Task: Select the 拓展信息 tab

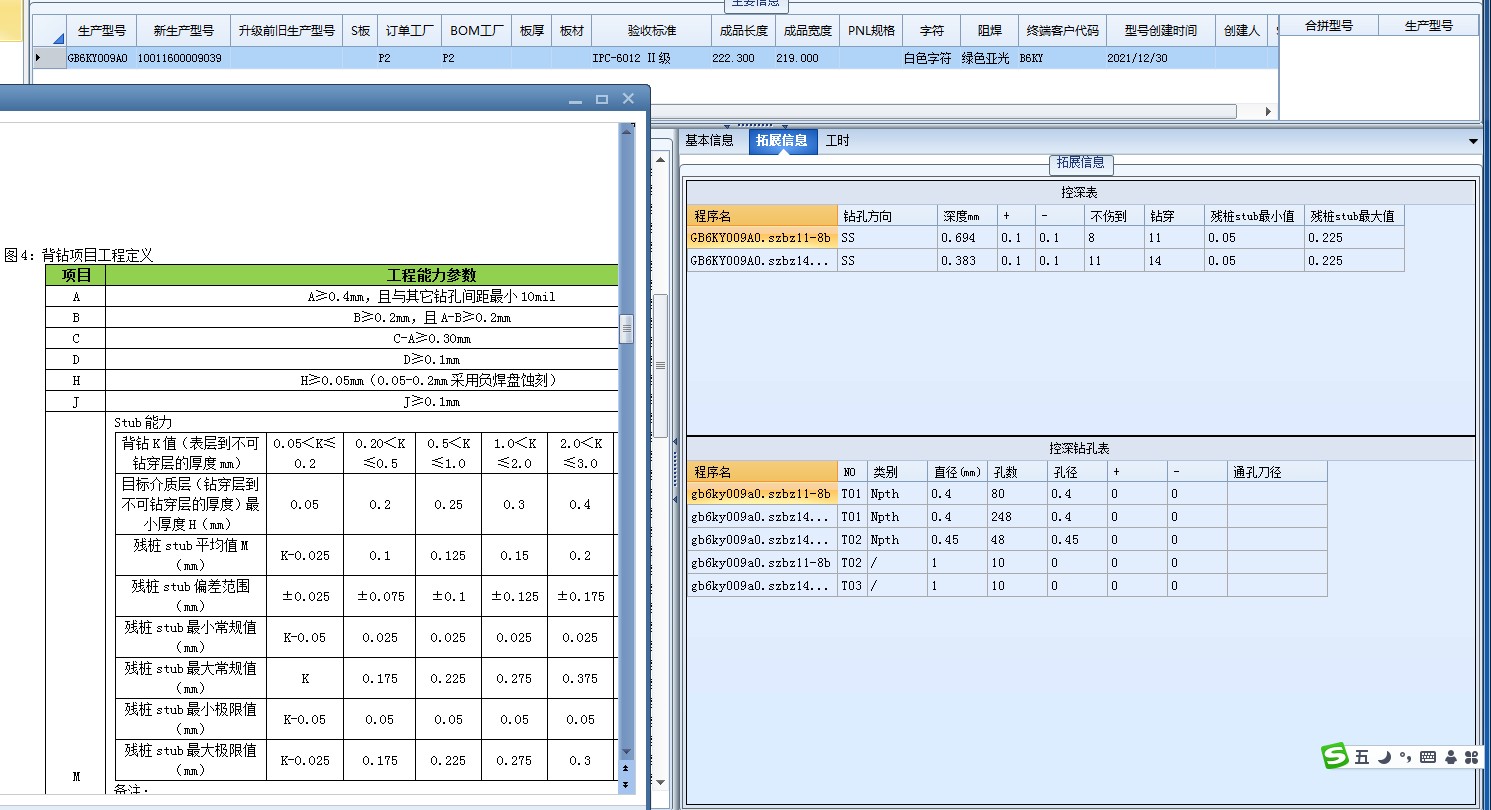Action: pyautogui.click(x=782, y=141)
